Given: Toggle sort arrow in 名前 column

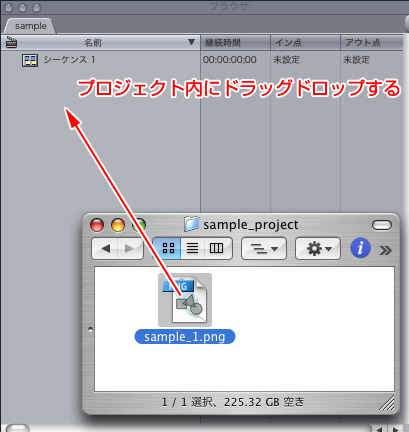Looking at the screenshot, I should tap(191, 42).
